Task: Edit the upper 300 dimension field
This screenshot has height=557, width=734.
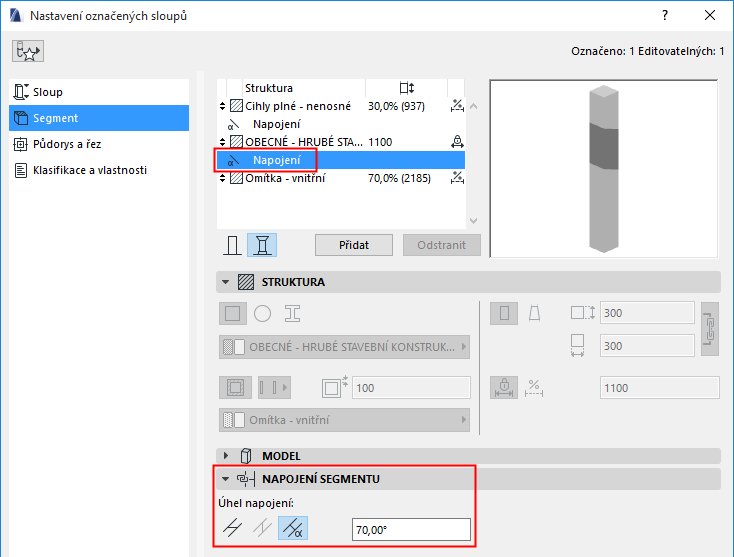Action: (647, 313)
